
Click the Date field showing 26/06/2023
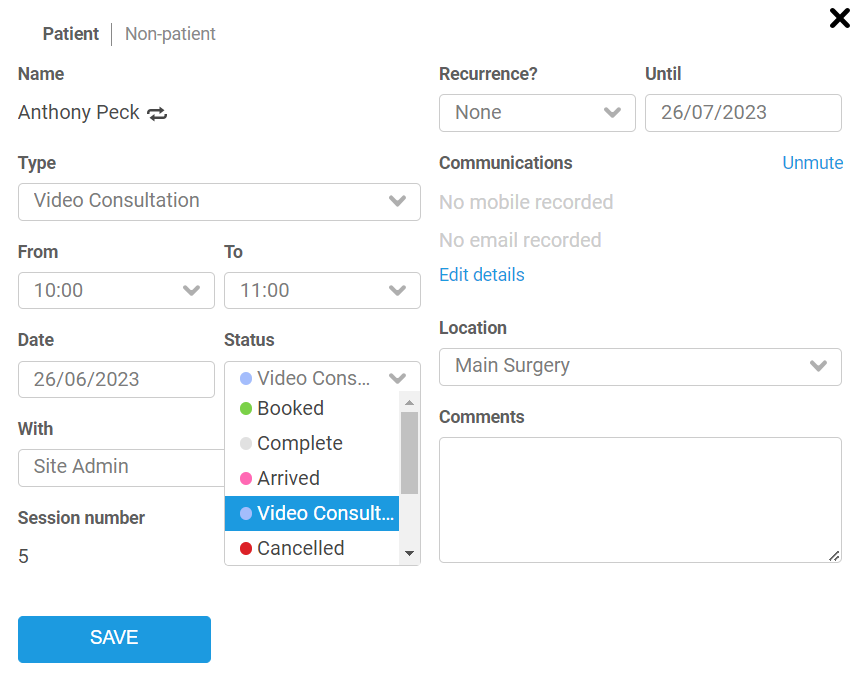116,380
